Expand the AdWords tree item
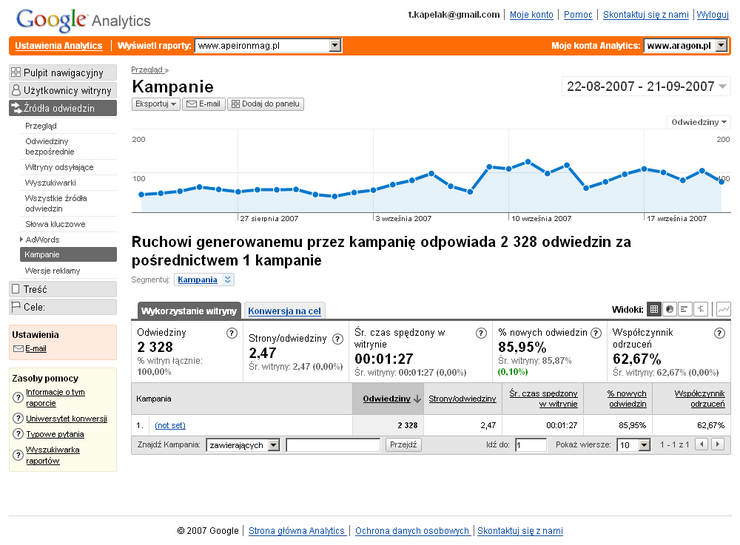Image resolution: width=740 pixels, height=545 pixels. [21, 240]
